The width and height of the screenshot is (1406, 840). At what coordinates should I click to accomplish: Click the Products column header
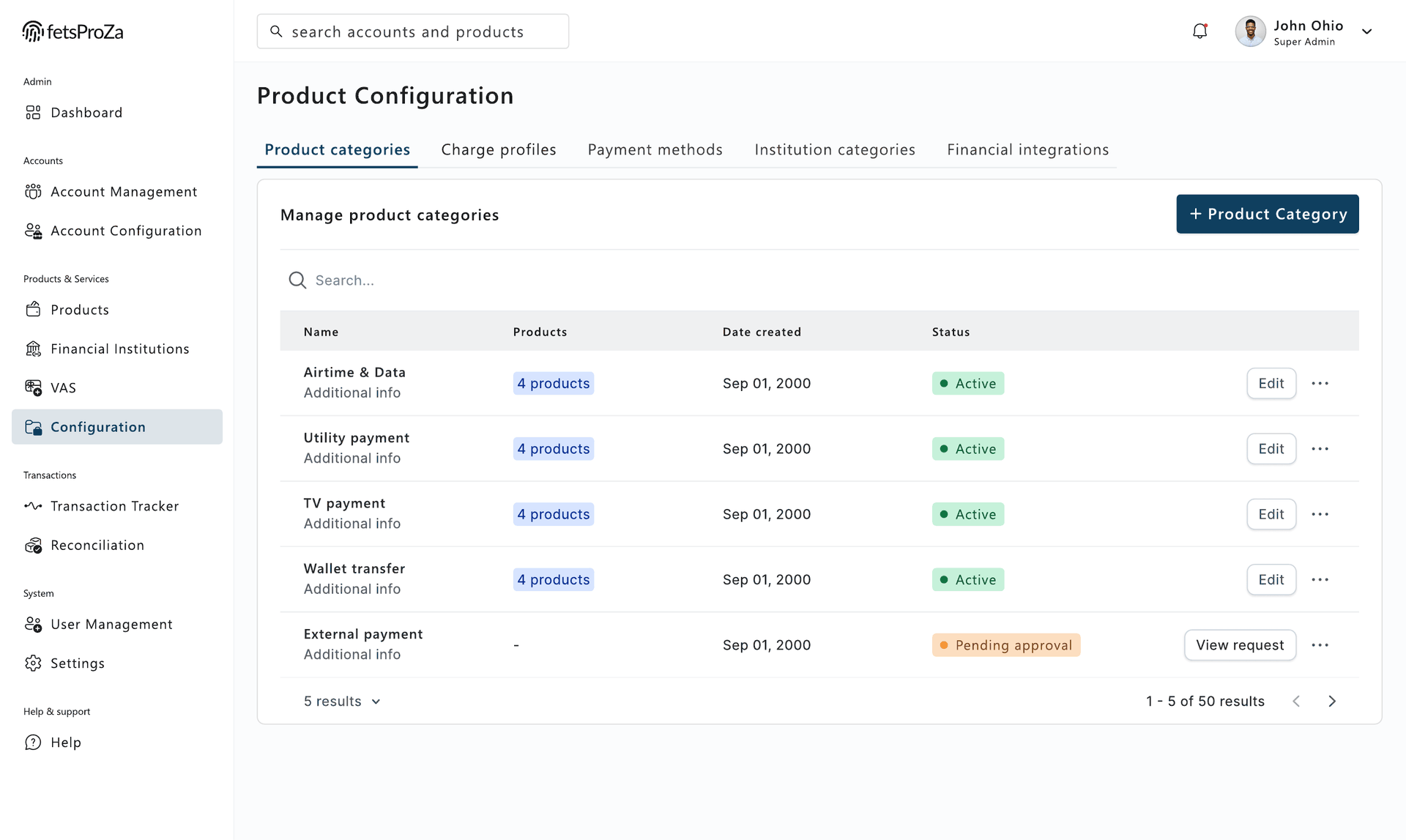[540, 332]
